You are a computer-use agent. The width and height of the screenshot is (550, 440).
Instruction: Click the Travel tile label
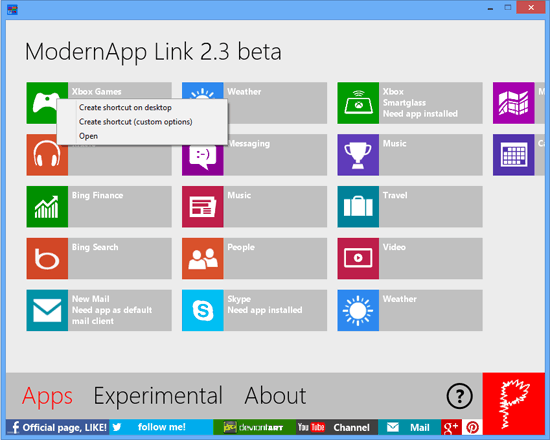[395, 195]
